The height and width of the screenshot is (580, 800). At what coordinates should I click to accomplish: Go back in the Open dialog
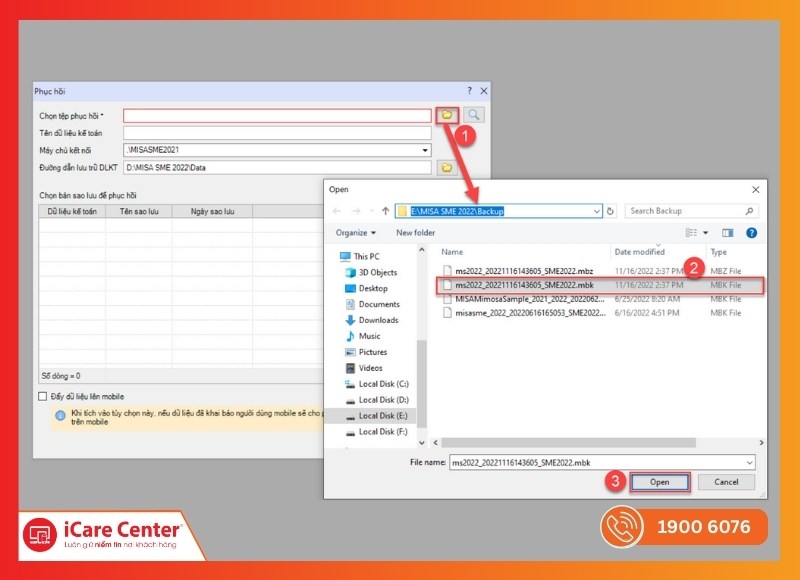[337, 211]
